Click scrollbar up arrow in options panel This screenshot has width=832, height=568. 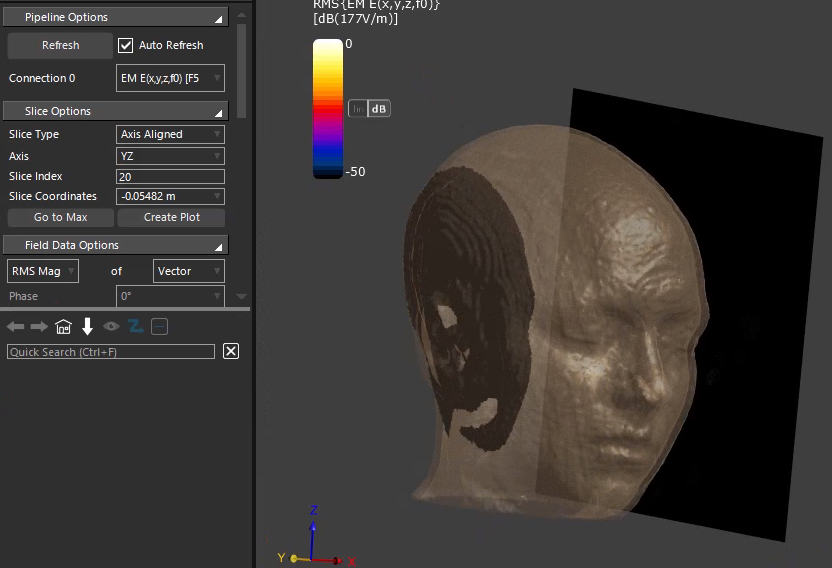(241, 15)
